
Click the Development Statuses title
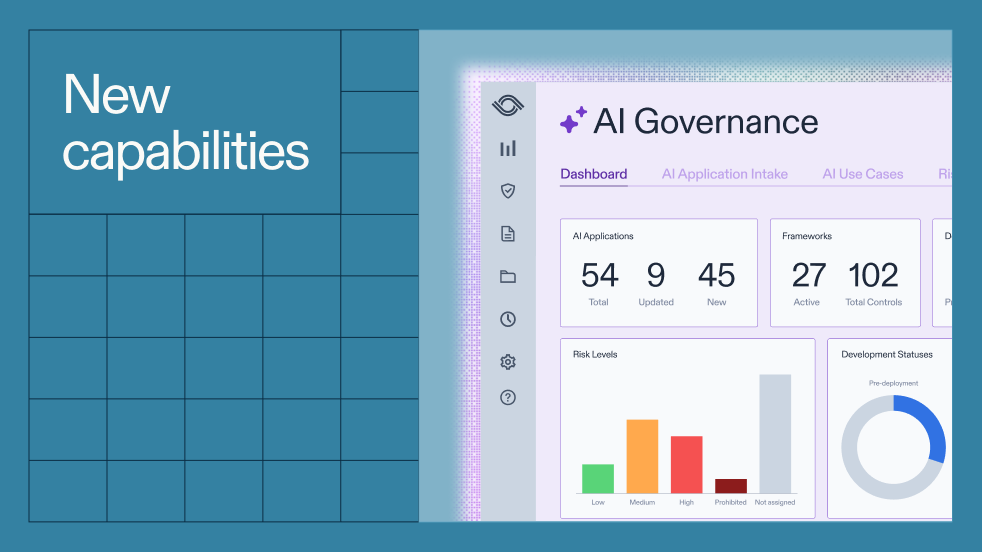(x=887, y=355)
